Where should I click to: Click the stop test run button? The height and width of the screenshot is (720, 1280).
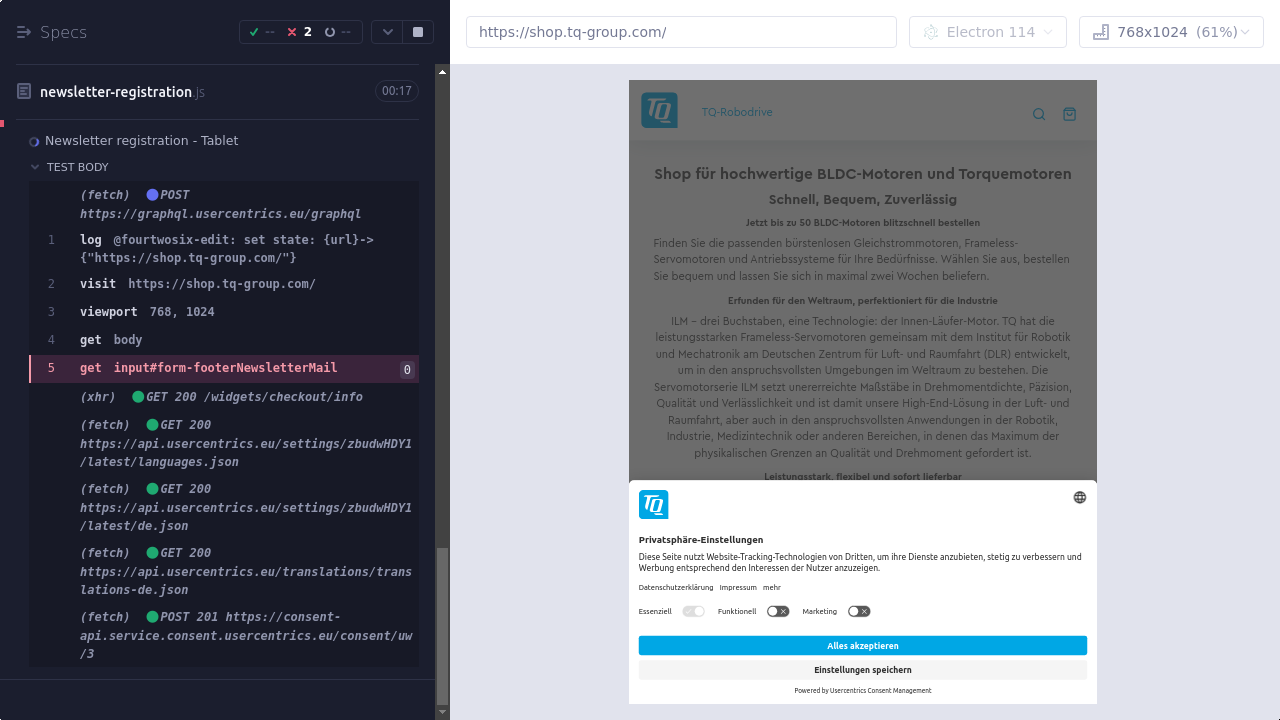coord(417,32)
